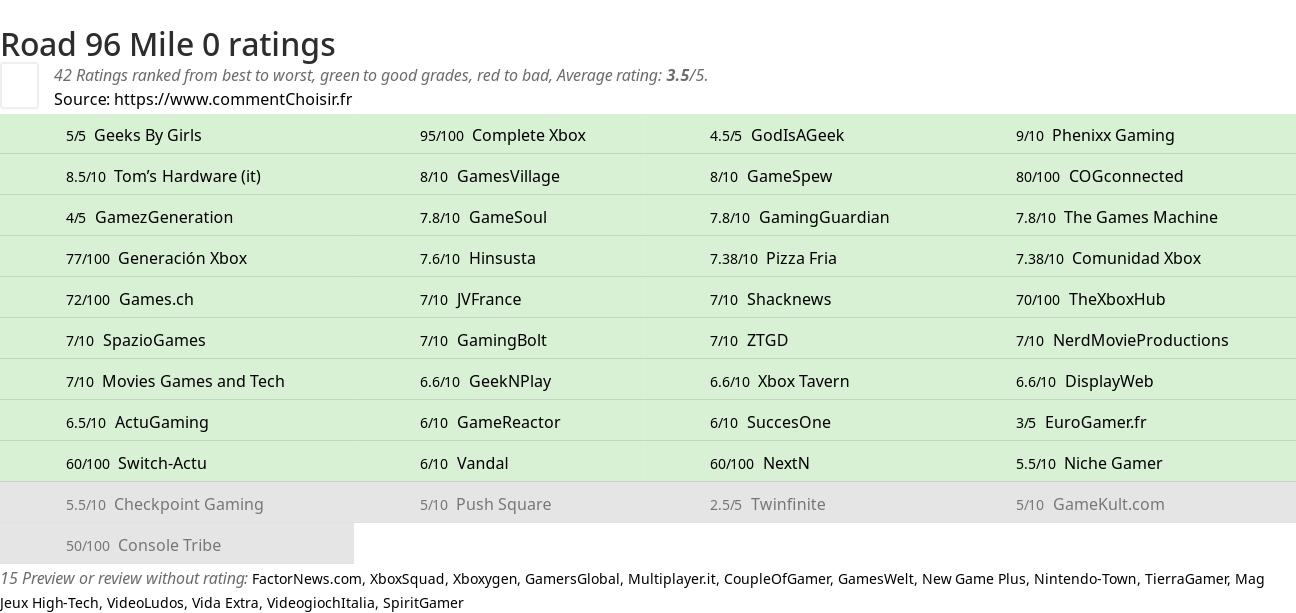Open the Console Tribe rating
Image resolution: width=1296 pixels, height=613 pixels.
(169, 545)
